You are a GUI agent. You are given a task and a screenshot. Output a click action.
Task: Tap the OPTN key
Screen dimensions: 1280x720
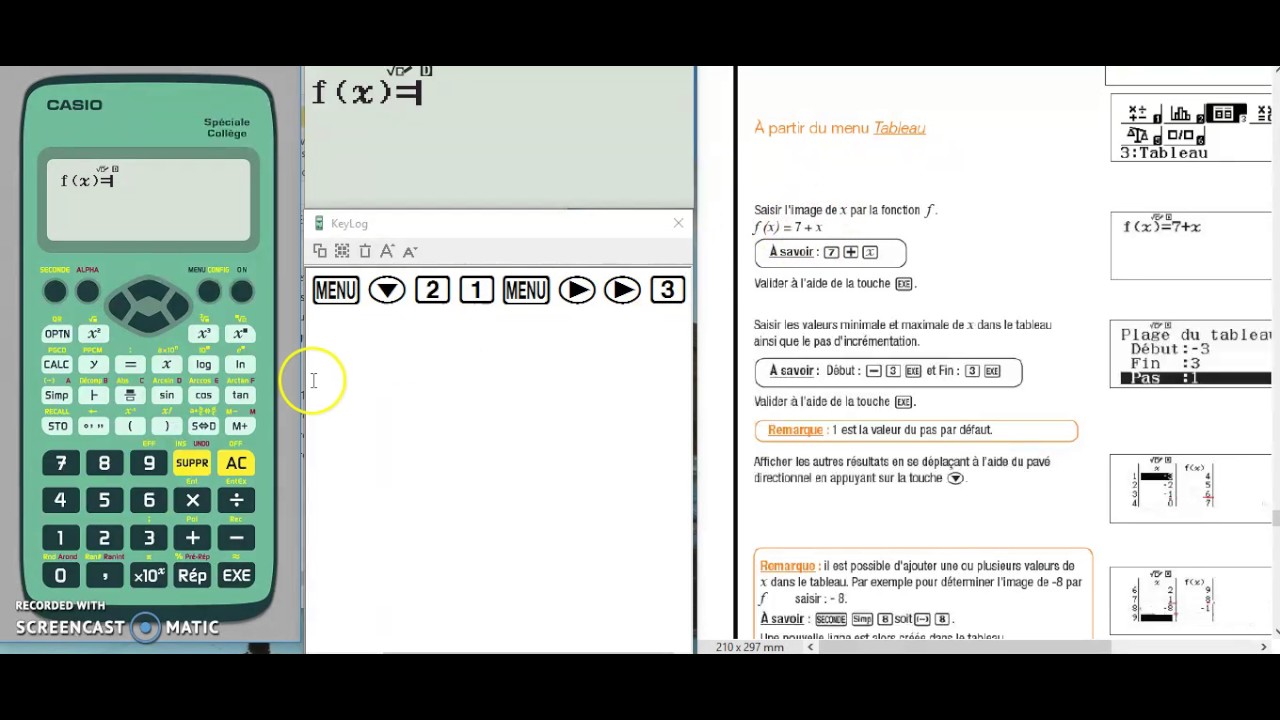tap(57, 334)
